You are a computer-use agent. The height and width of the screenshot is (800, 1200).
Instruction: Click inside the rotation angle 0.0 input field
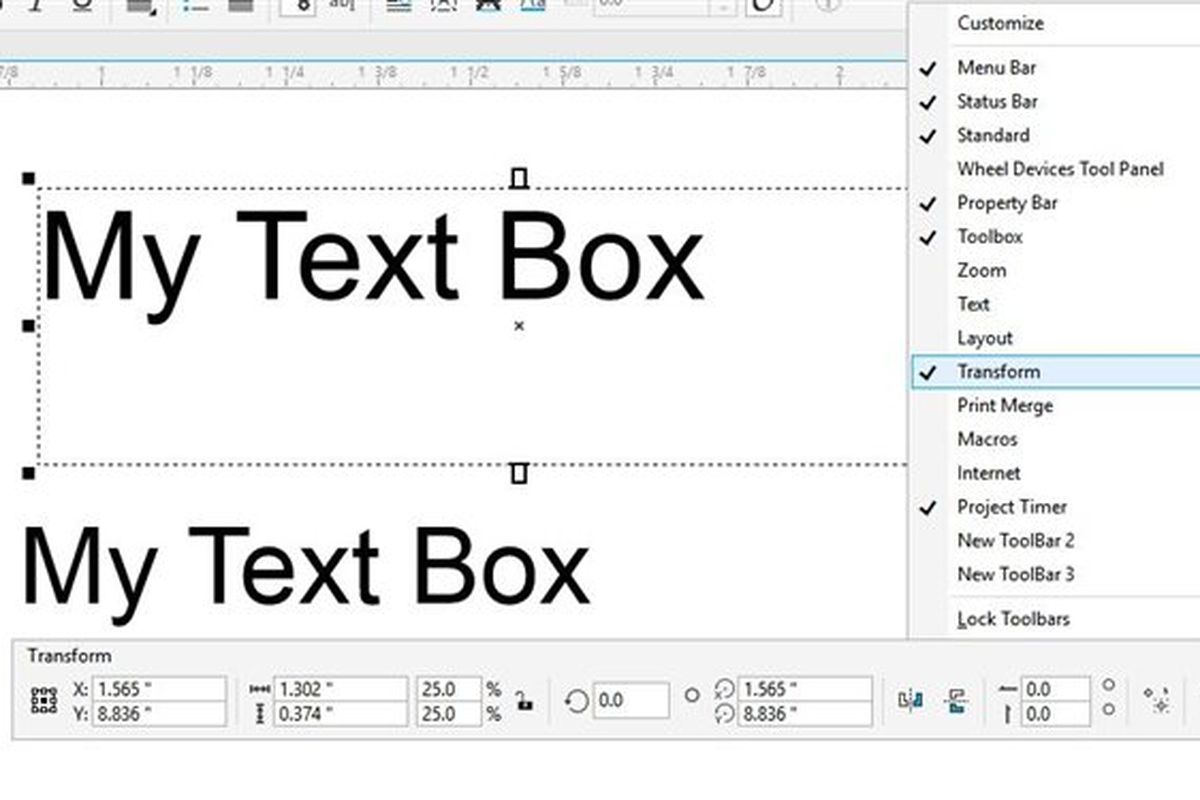pos(630,698)
